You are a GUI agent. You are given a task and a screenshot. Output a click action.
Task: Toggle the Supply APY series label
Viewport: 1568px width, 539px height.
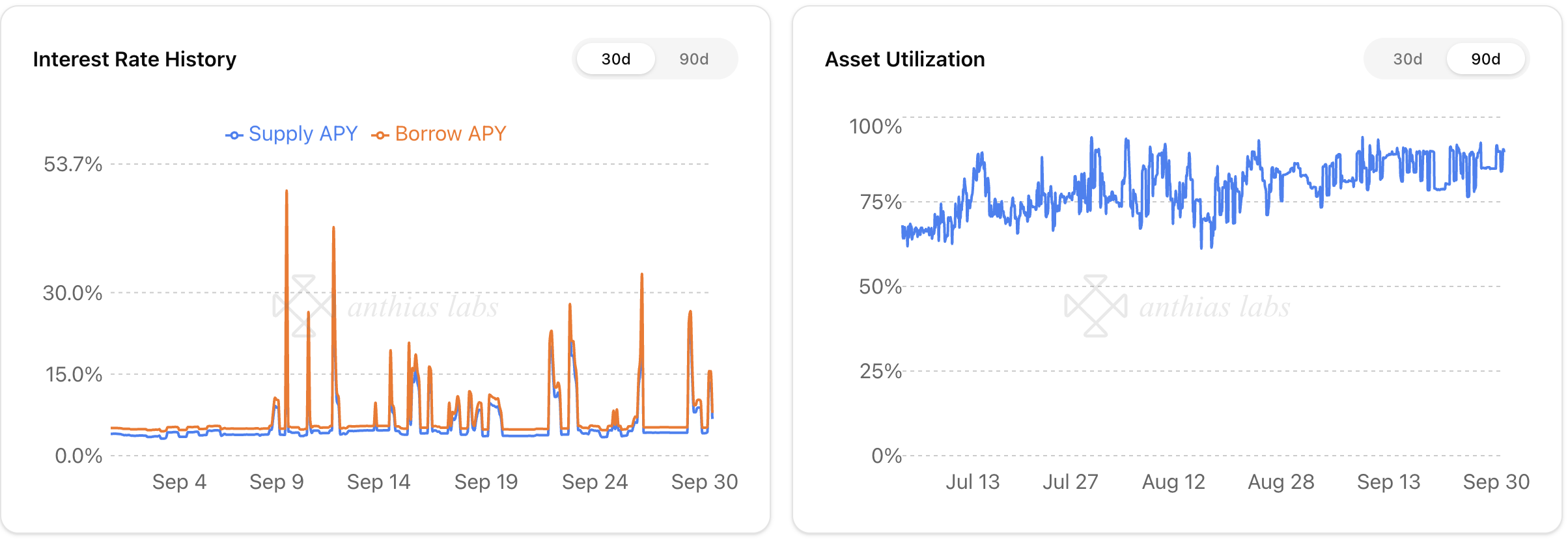click(x=303, y=133)
